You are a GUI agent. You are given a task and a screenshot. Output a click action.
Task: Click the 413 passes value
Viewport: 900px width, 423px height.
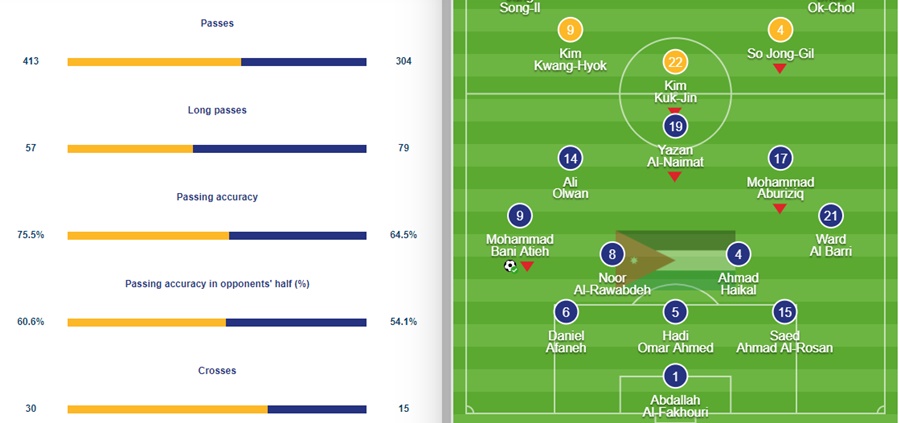tap(30, 62)
